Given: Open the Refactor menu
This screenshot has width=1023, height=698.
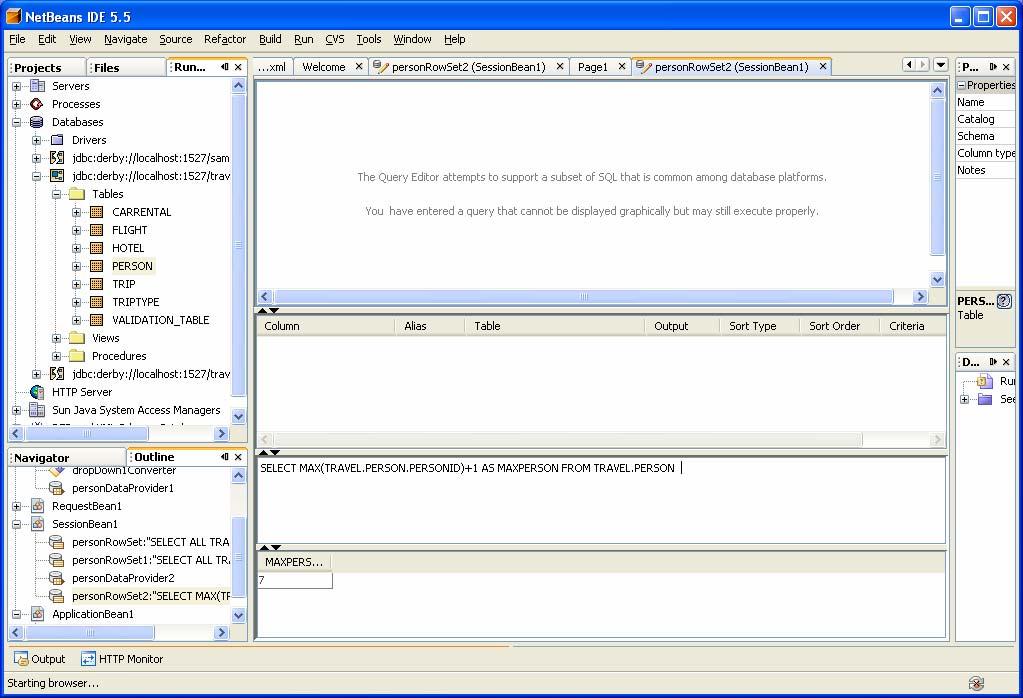Looking at the screenshot, I should coord(225,39).
